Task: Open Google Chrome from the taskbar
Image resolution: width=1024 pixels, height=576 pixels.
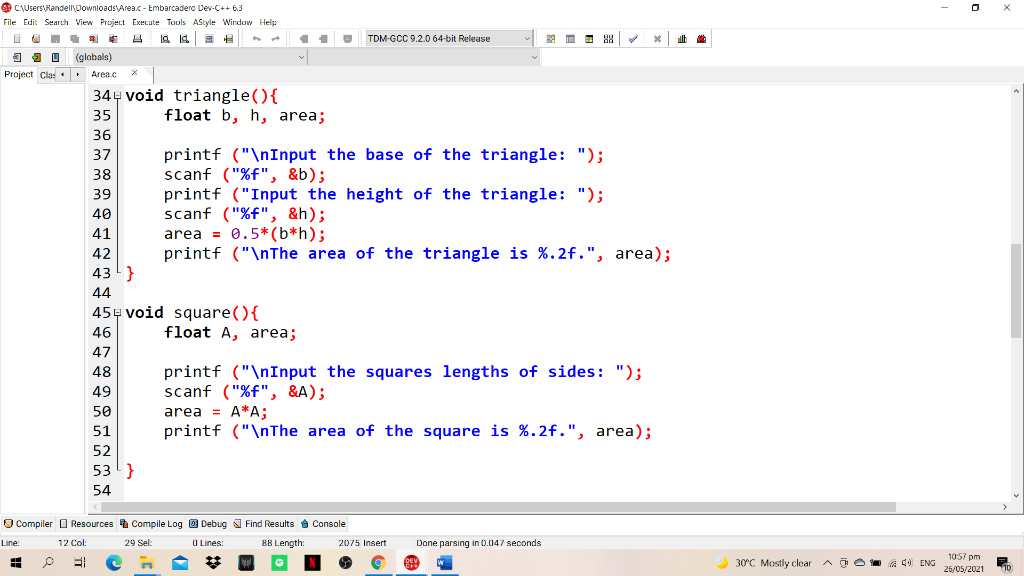Action: click(378, 563)
